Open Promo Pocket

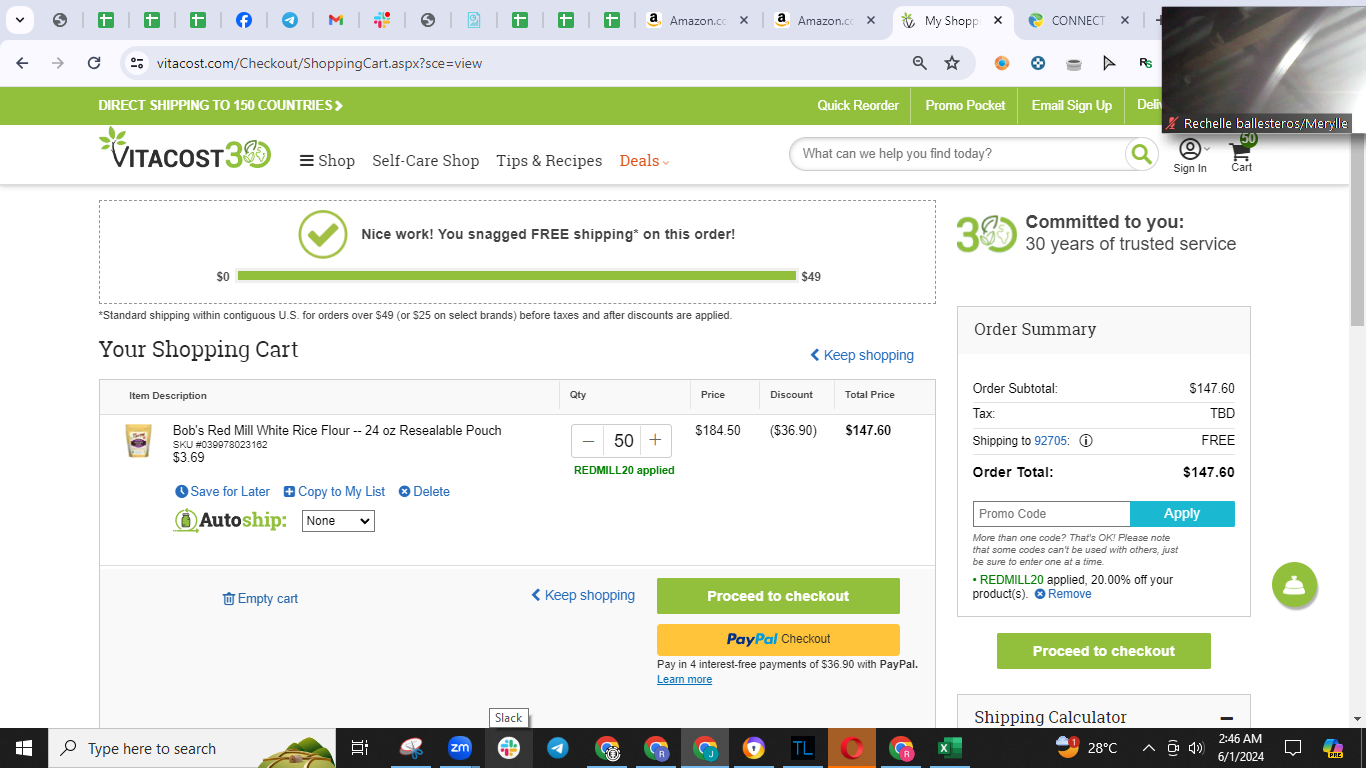click(x=966, y=105)
